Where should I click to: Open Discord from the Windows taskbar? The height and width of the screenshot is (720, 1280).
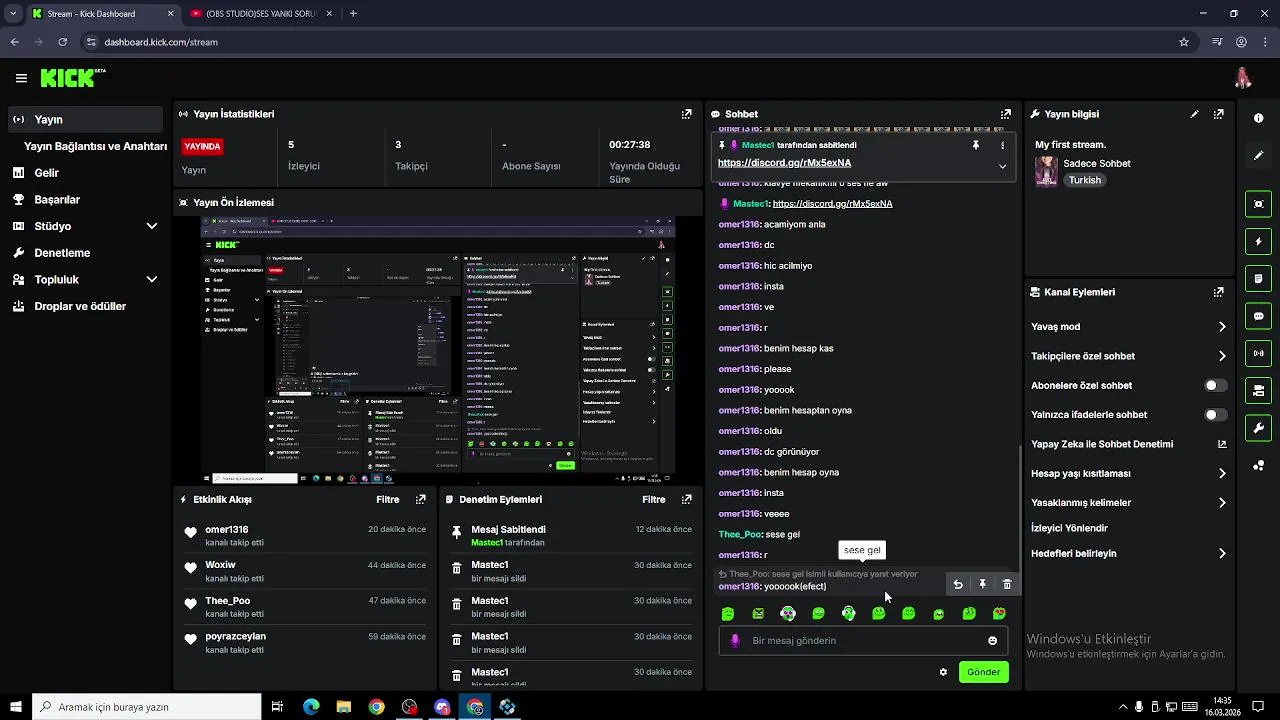pyautogui.click(x=442, y=707)
